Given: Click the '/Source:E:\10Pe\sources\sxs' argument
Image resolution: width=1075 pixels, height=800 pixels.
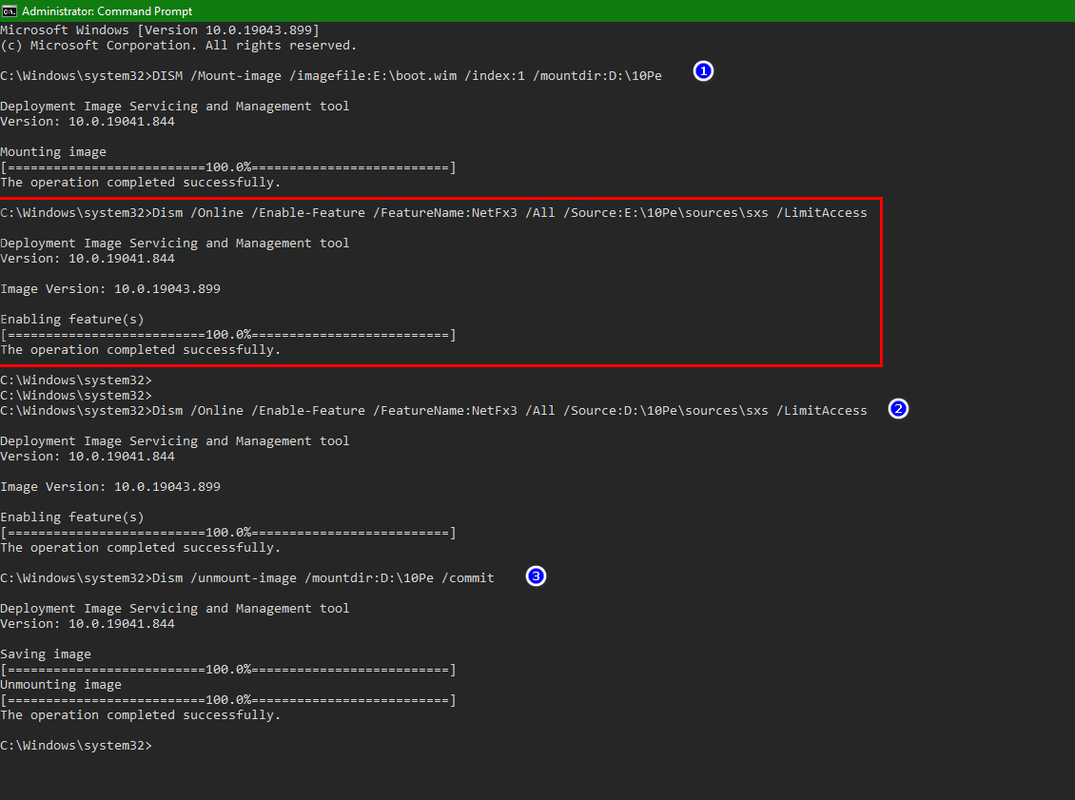Looking at the screenshot, I should pyautogui.click(x=666, y=213).
